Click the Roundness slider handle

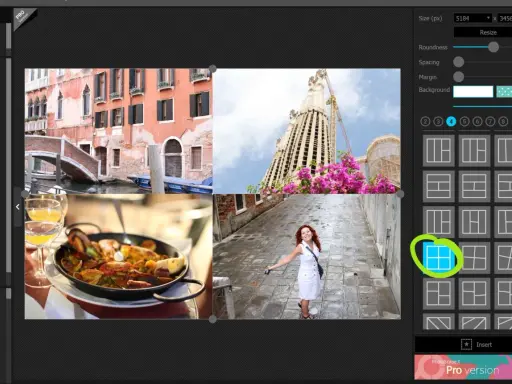(494, 47)
